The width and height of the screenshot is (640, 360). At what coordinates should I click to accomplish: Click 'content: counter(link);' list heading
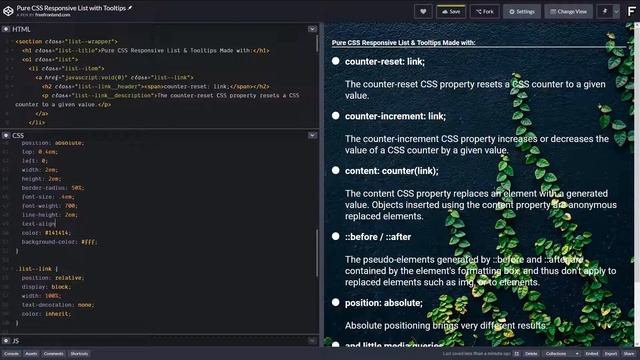[391, 171]
